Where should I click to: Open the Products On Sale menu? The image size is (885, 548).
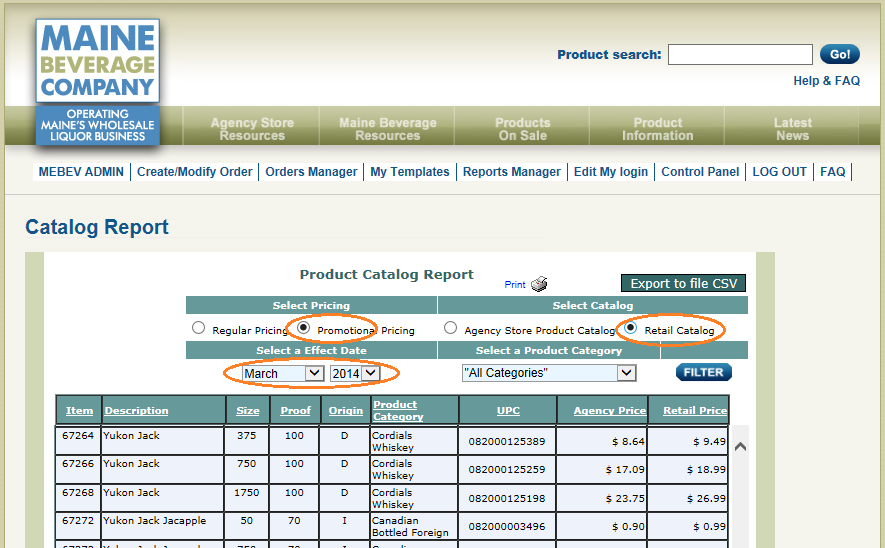(523, 129)
